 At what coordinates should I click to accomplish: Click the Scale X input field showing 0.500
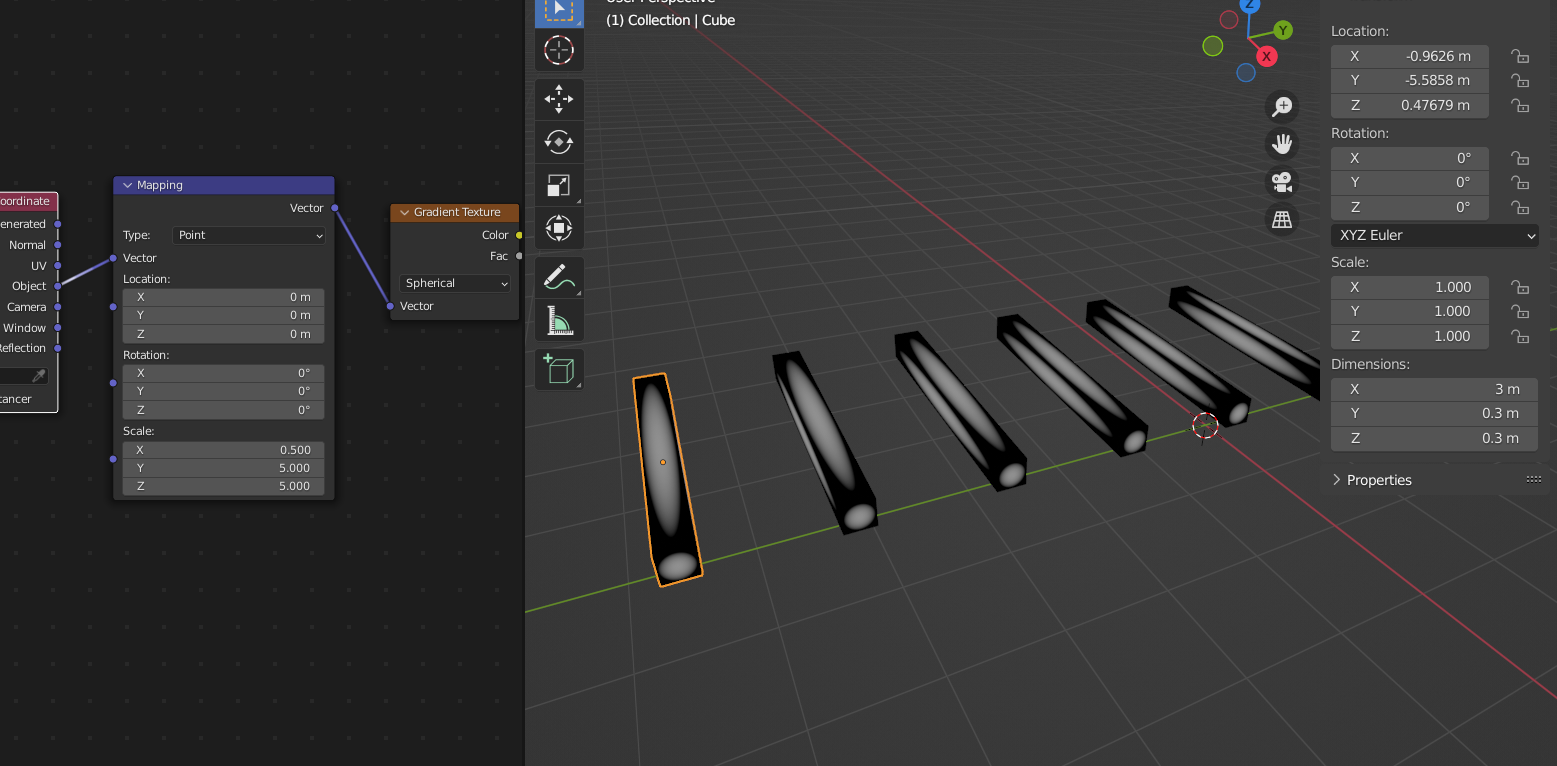[223, 450]
